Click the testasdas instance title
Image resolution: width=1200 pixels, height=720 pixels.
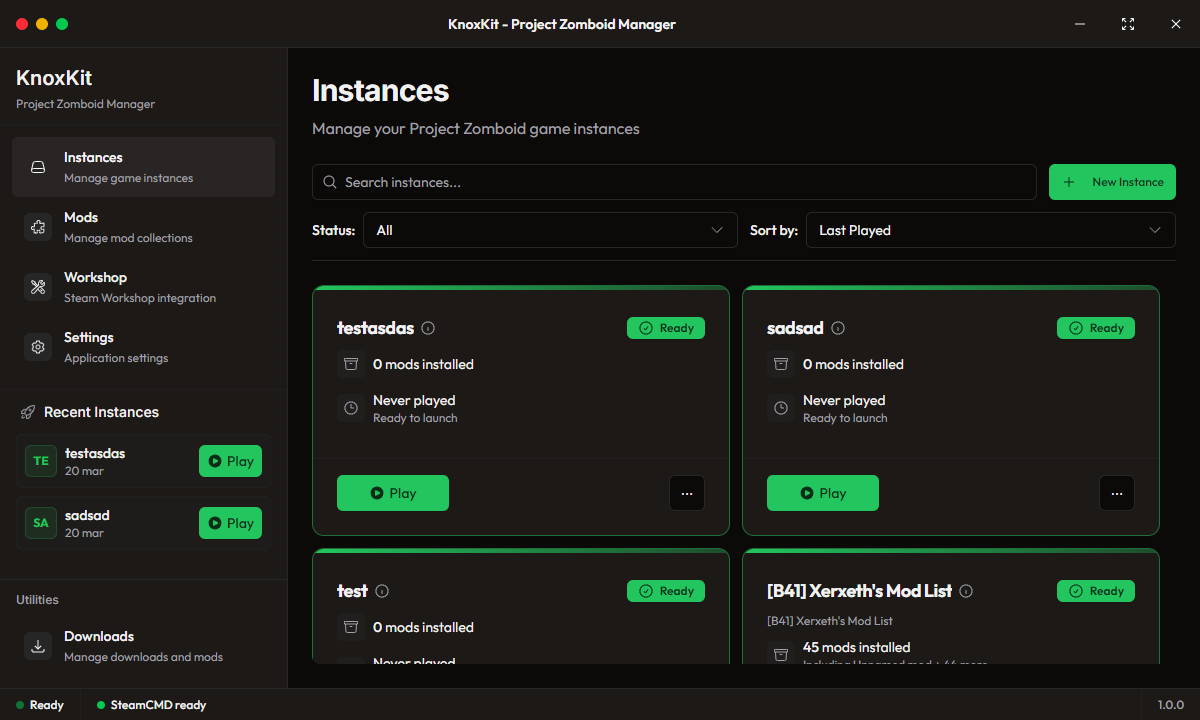[x=375, y=328]
